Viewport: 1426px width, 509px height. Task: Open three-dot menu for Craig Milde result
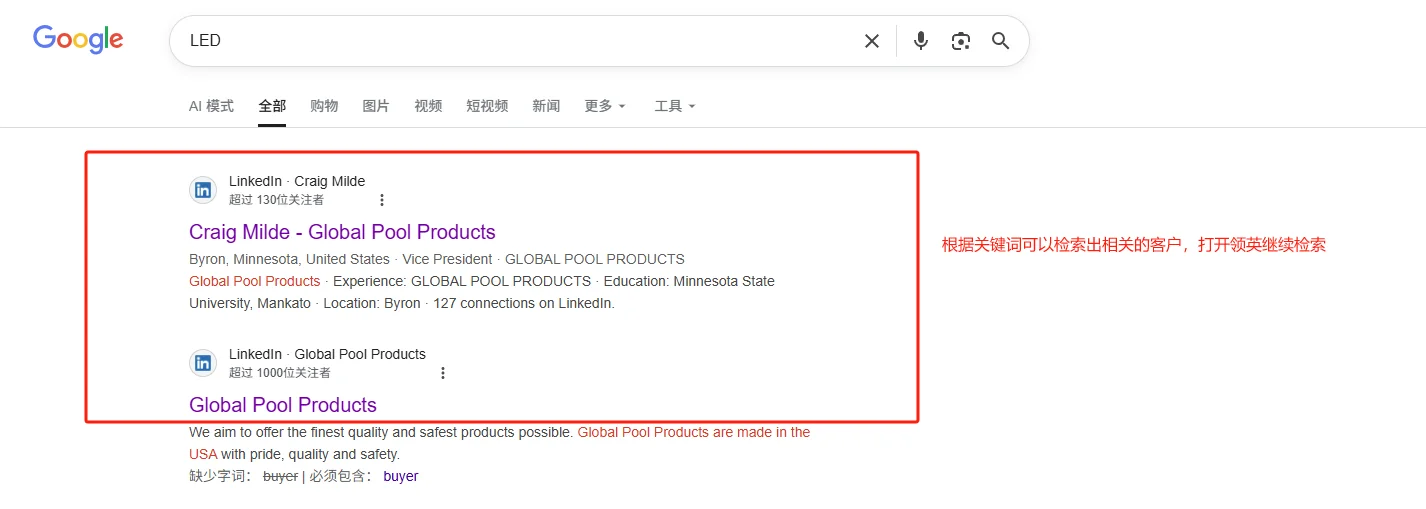pos(381,200)
